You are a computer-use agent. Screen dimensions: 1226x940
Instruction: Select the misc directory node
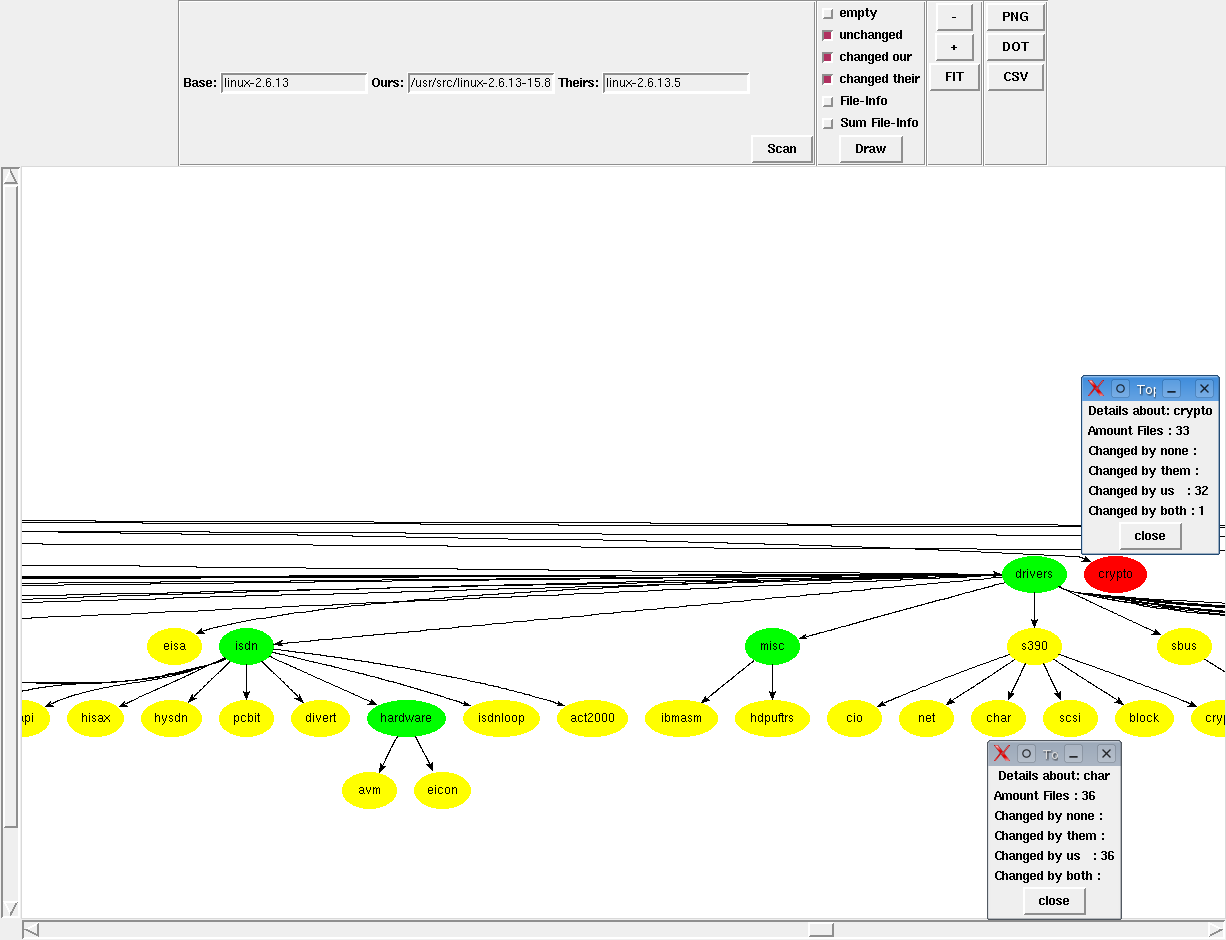772,647
